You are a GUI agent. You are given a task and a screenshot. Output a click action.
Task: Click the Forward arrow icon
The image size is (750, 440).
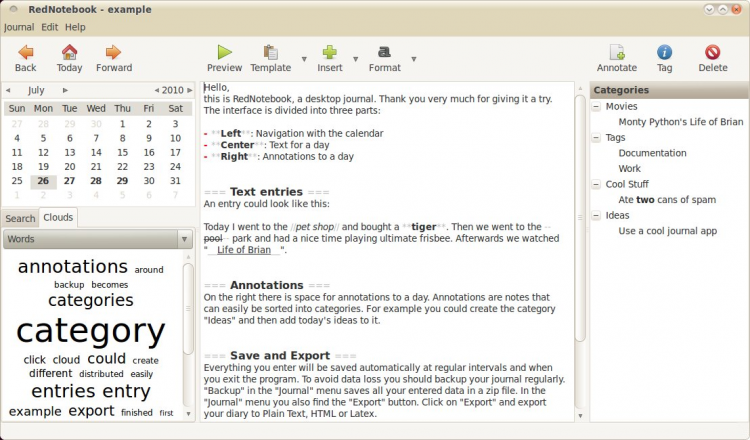pos(113,52)
